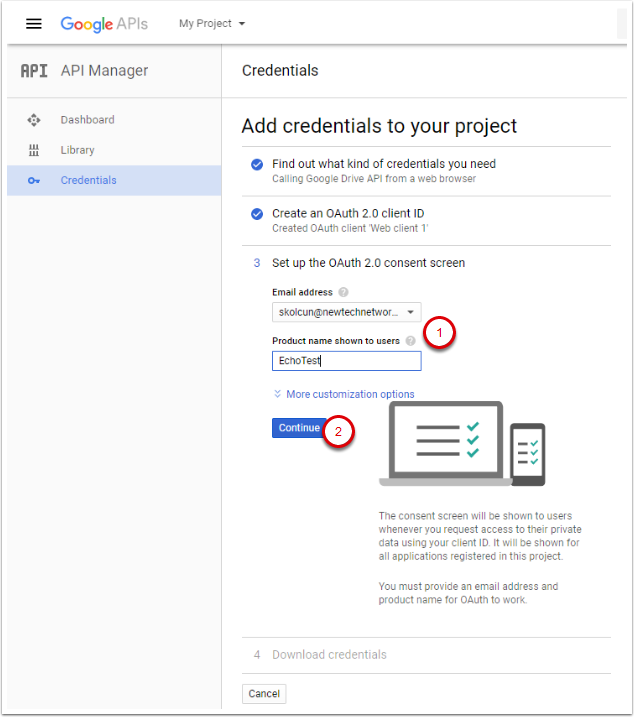Image resolution: width=634 pixels, height=717 pixels.
Task: Select Credentials in the sidebar
Action: click(x=114, y=181)
